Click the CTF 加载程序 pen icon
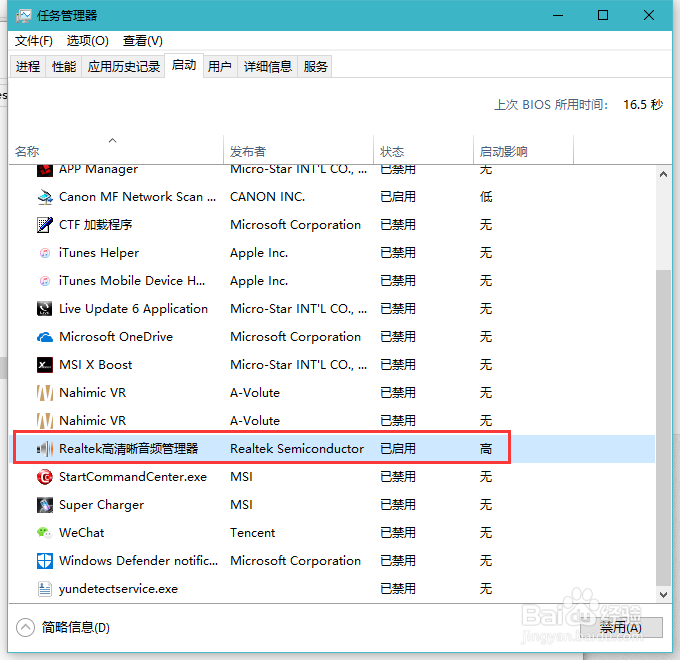Screen dimensions: 680x660 click(x=45, y=225)
